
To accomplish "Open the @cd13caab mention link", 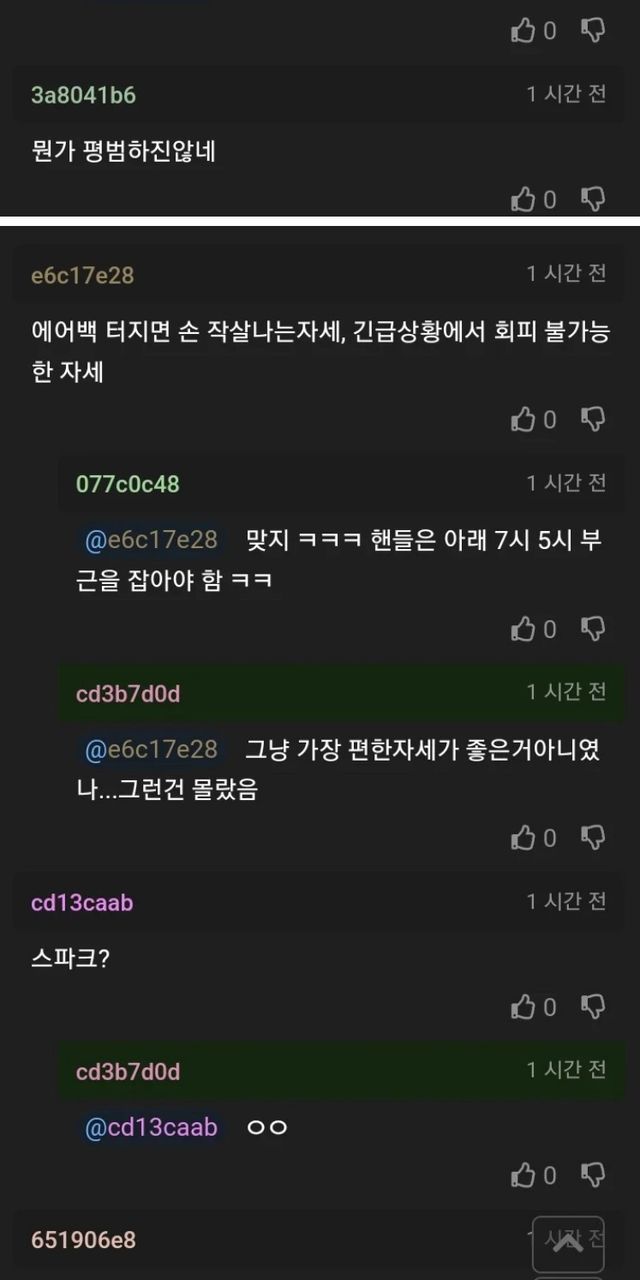I will pyautogui.click(x=151, y=1127).
